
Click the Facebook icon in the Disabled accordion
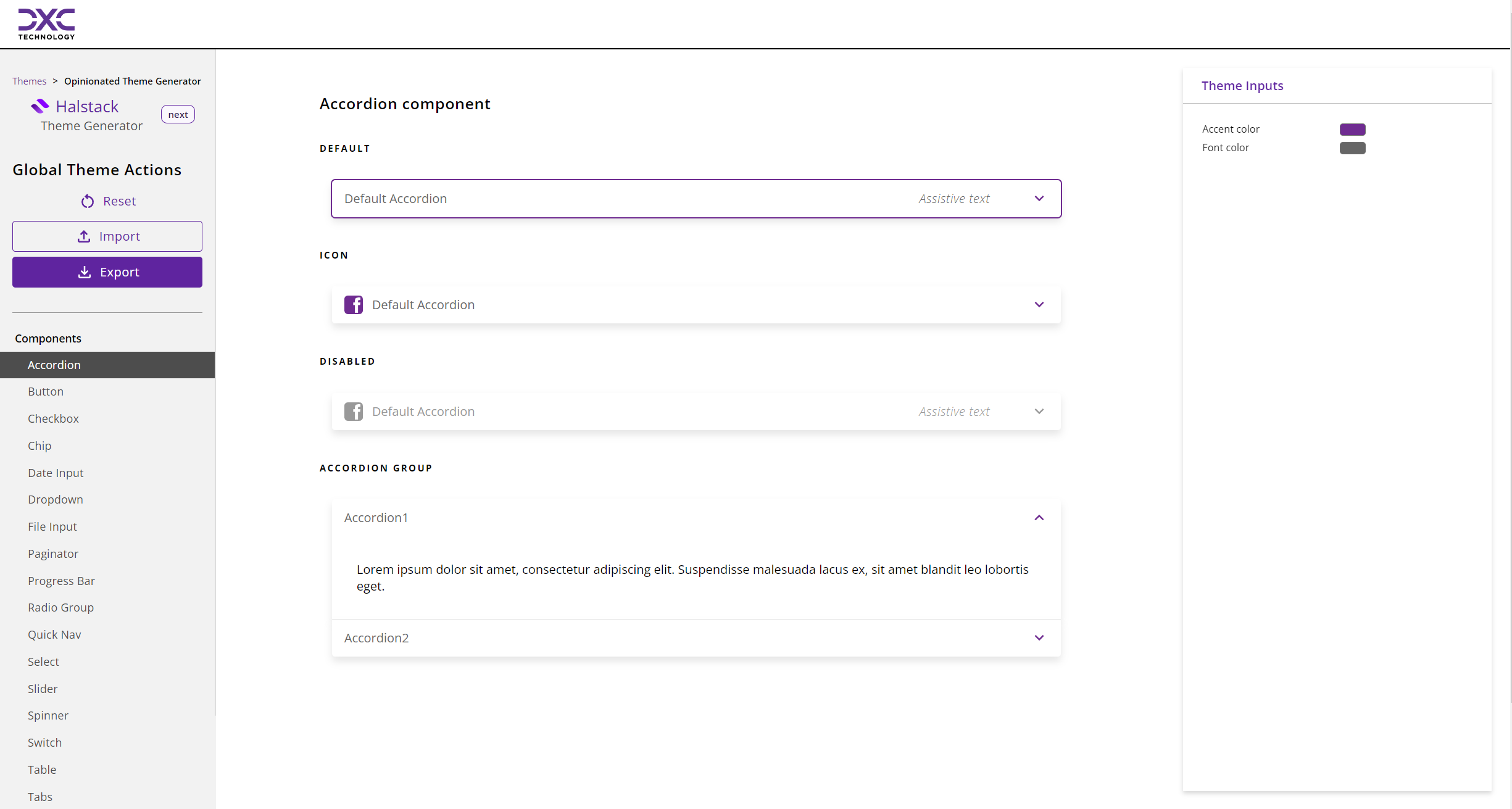click(354, 411)
